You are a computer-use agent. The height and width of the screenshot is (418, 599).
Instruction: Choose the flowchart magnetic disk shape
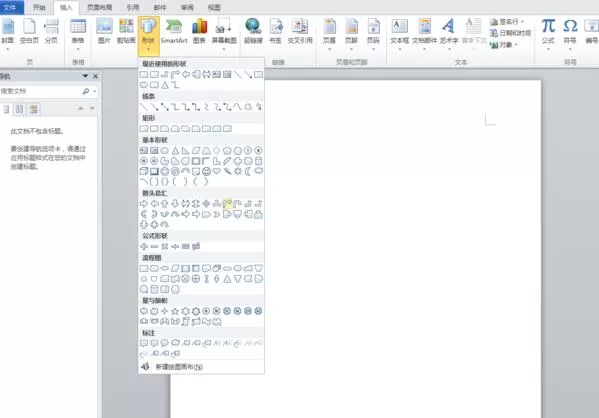tap(154, 289)
